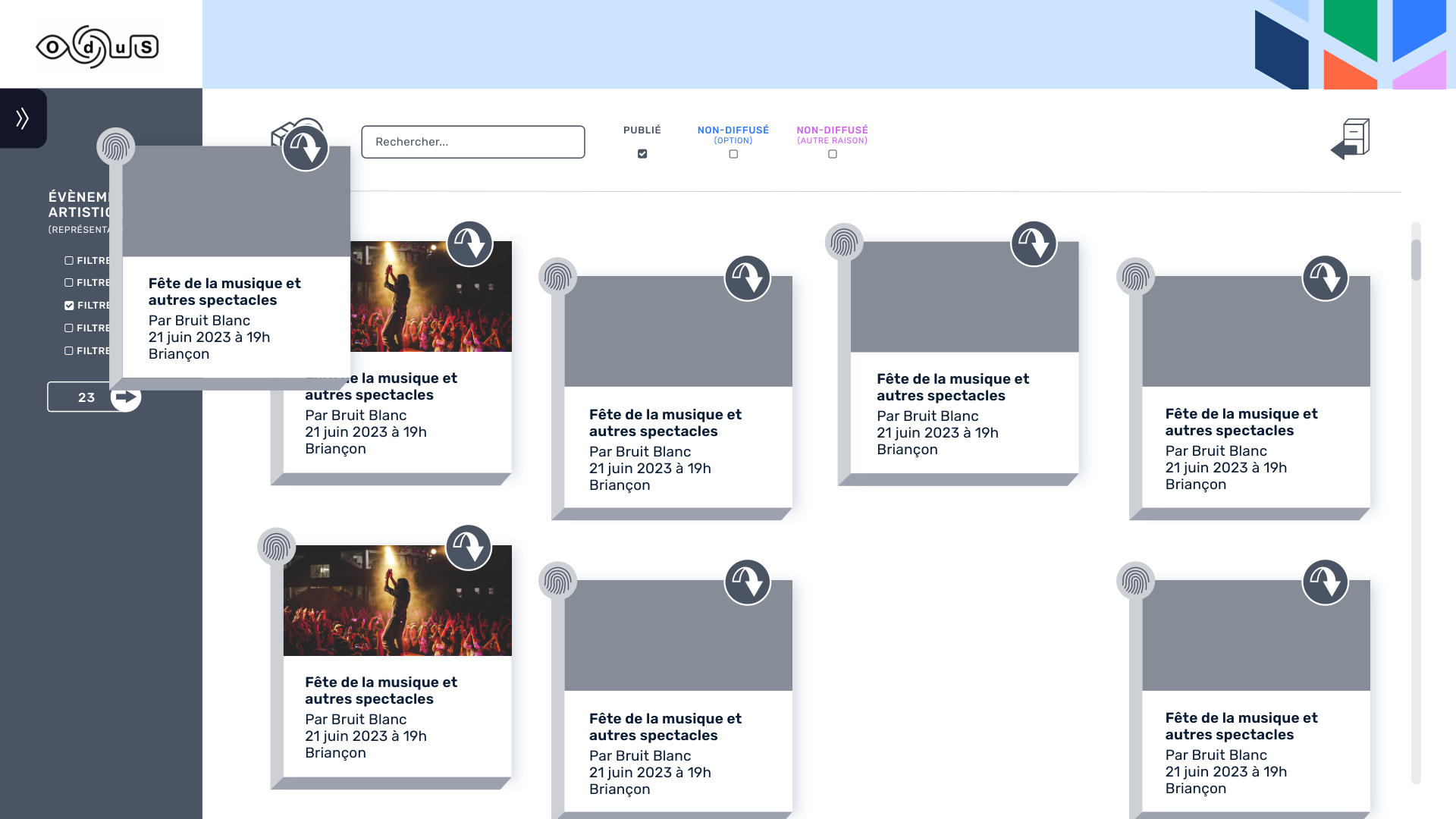Click fingerprint icon on the floating dragged card
Image resolution: width=1456 pixels, height=819 pixels.
(115, 147)
